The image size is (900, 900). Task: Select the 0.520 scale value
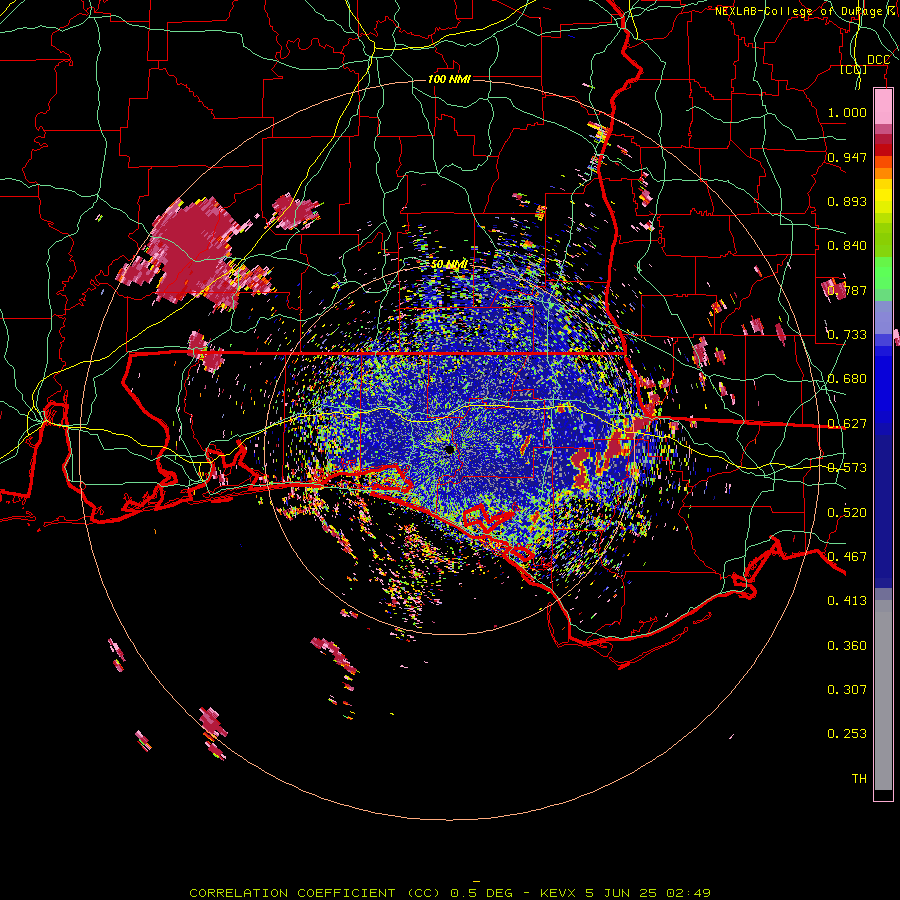847,512
